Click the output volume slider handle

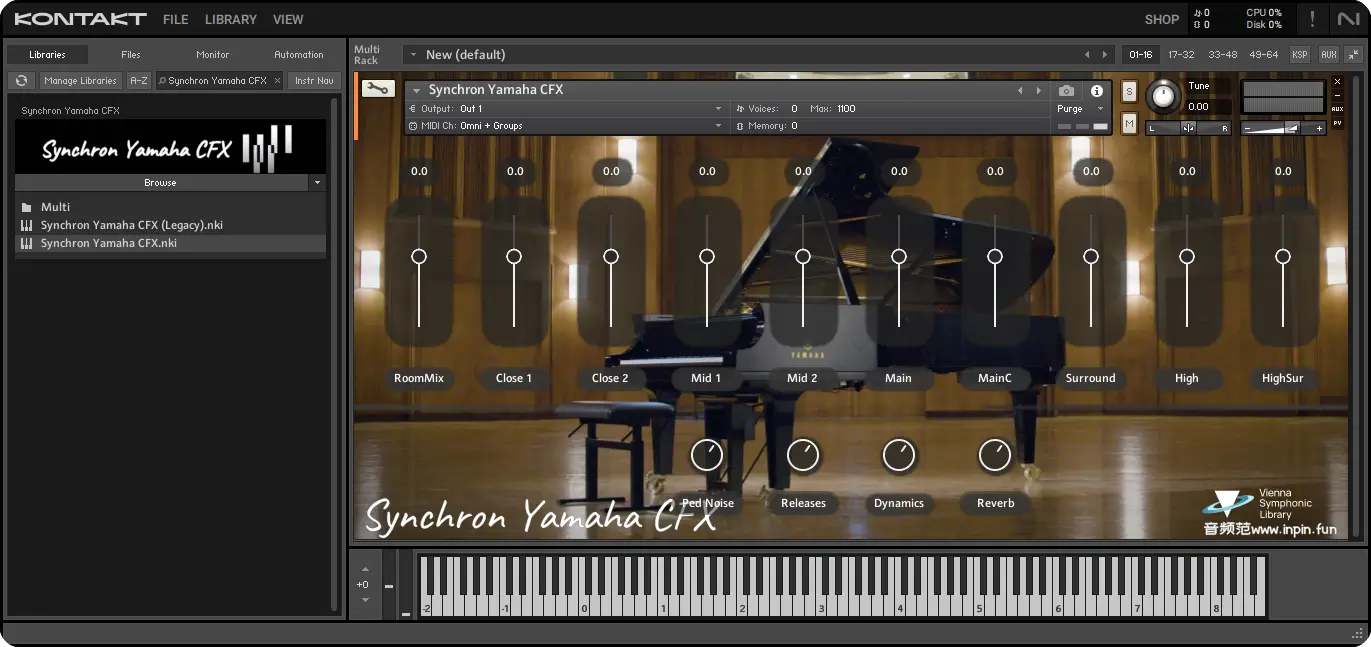click(x=1292, y=127)
